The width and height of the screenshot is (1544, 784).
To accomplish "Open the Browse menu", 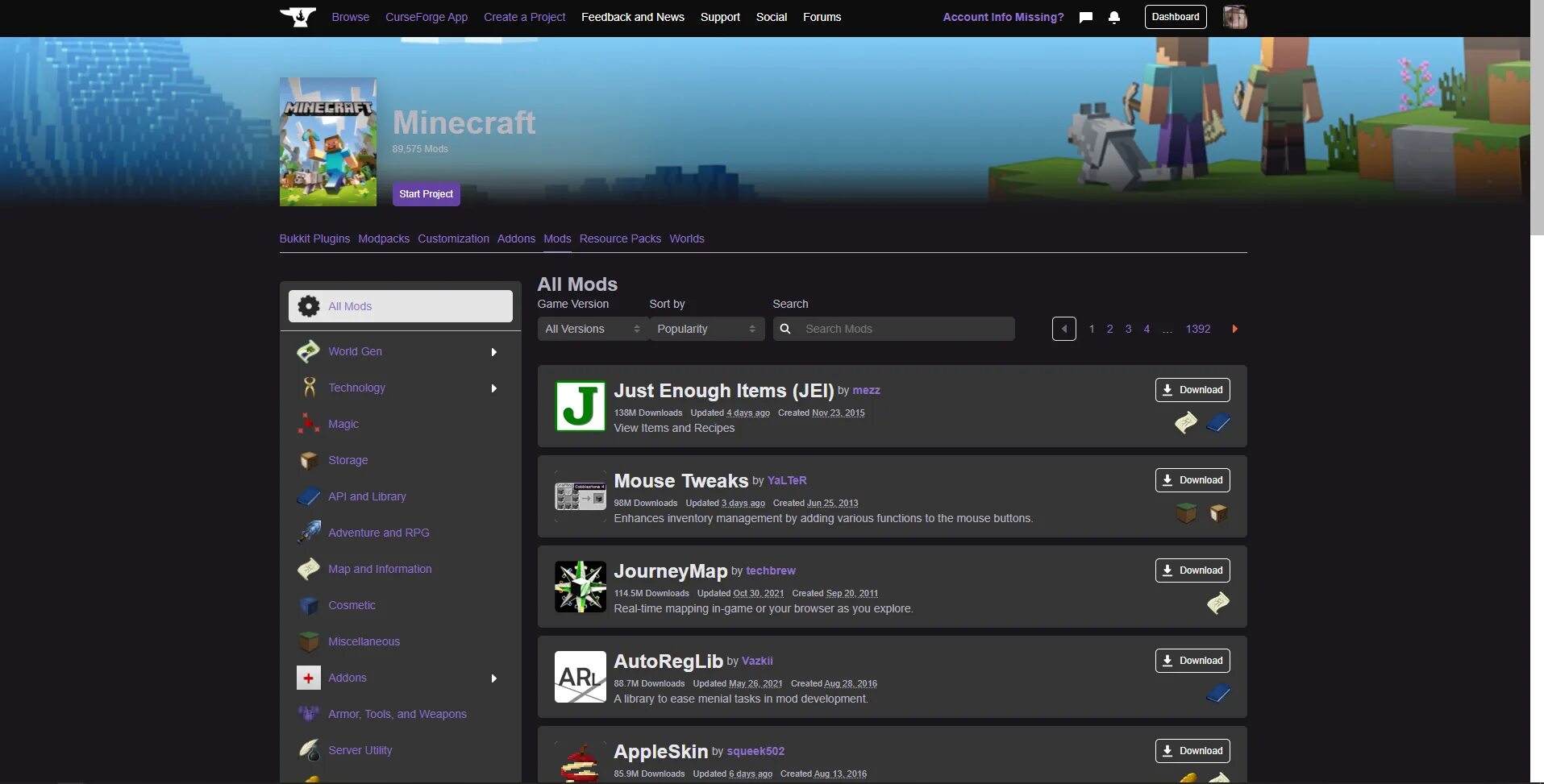I will pos(351,17).
